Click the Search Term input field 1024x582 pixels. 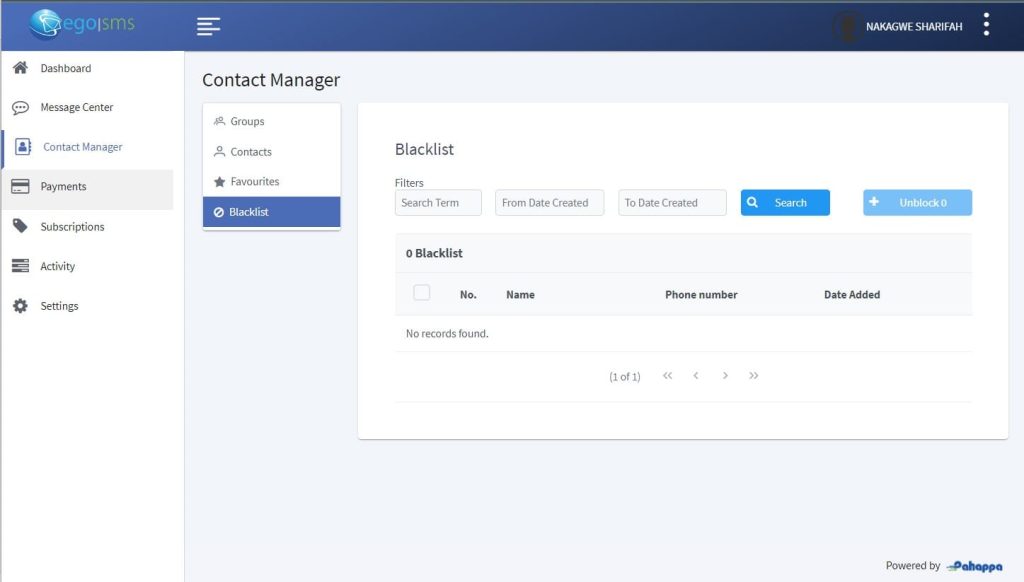click(x=438, y=203)
